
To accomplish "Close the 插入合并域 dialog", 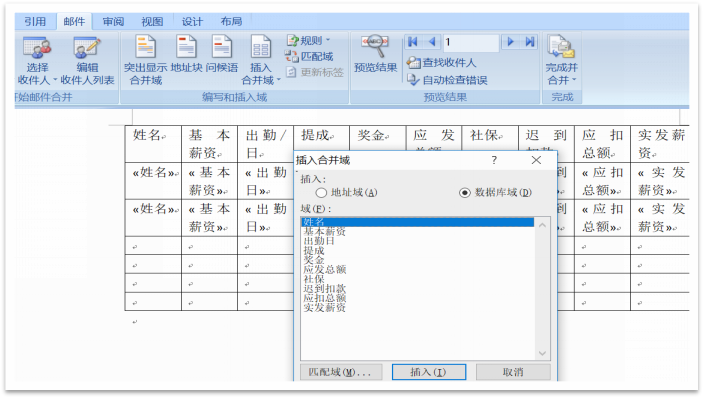I will coord(536,160).
